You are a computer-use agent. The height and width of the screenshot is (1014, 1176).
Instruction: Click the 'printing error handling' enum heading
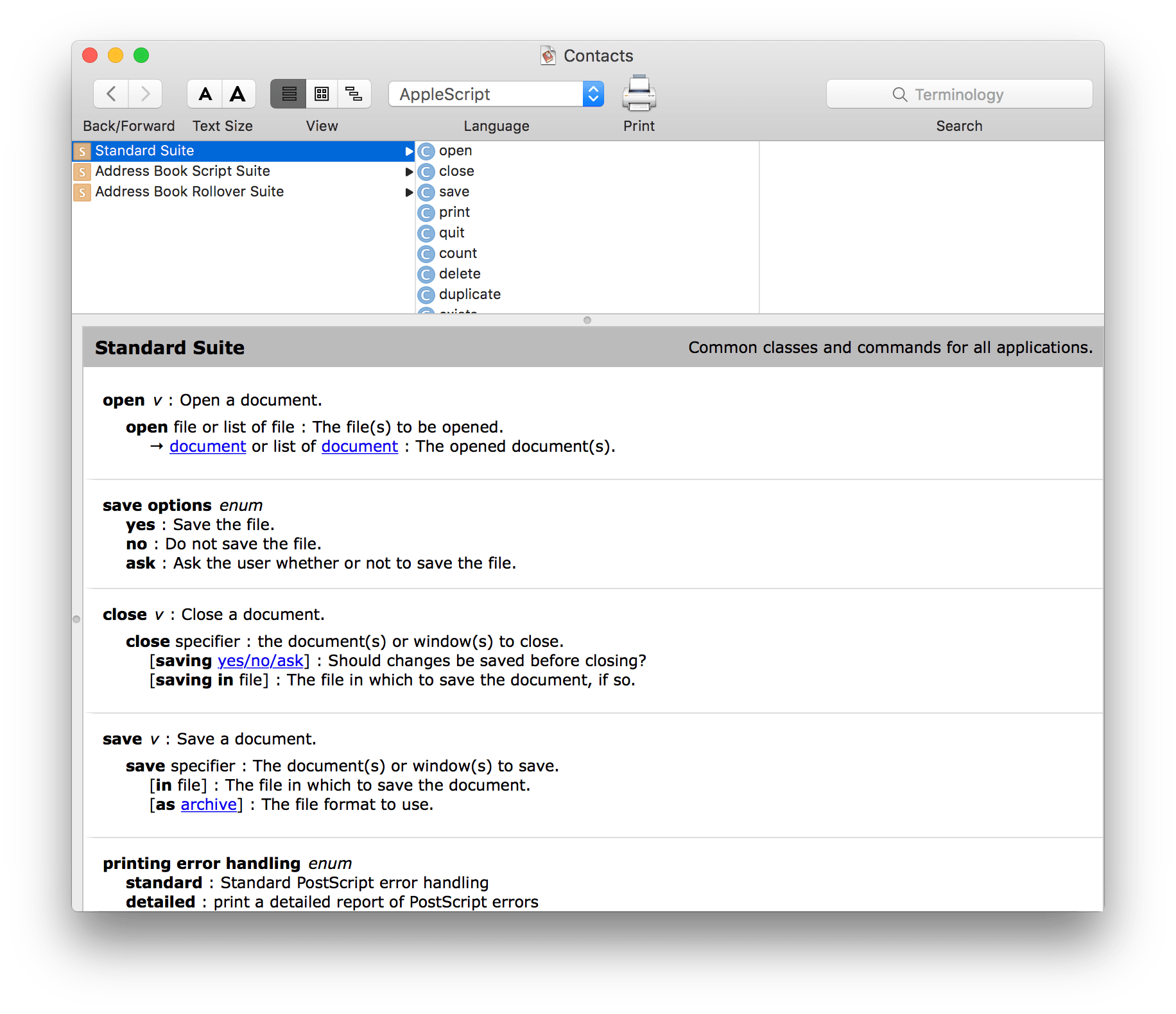coord(202,864)
